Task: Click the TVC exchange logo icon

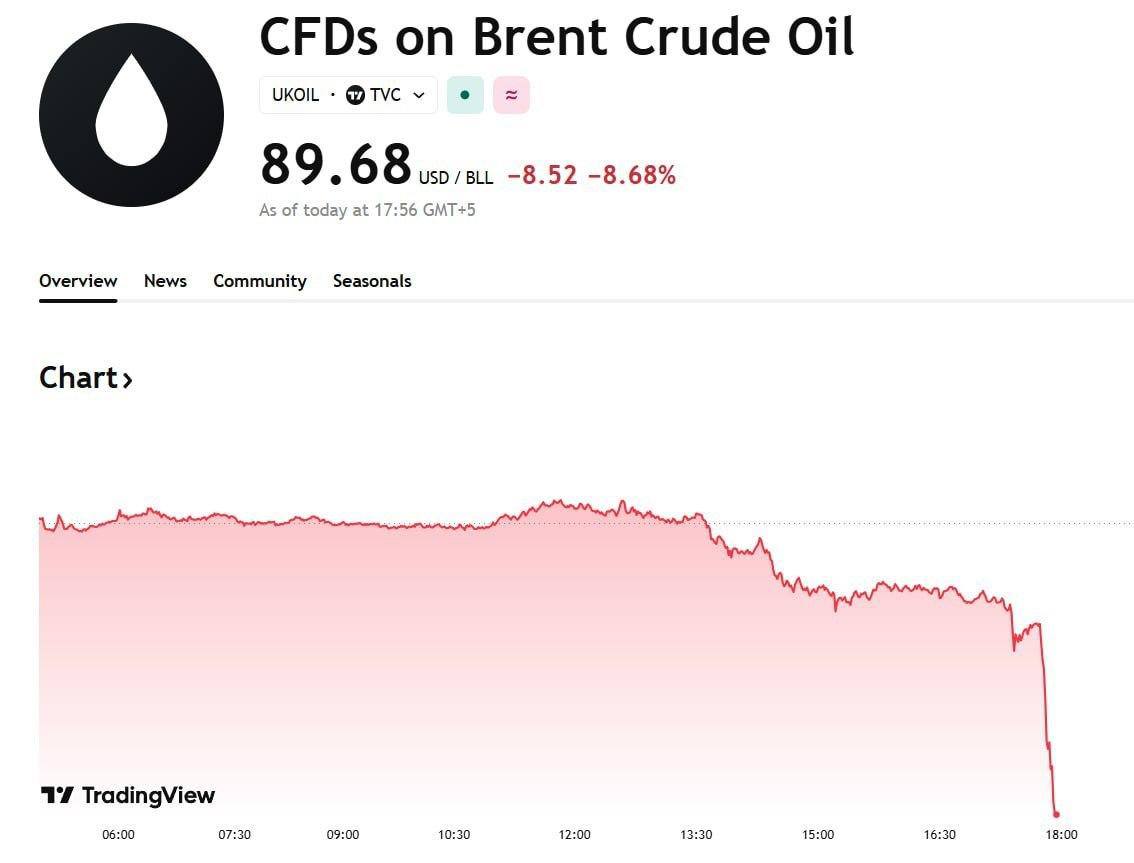Action: click(x=355, y=95)
